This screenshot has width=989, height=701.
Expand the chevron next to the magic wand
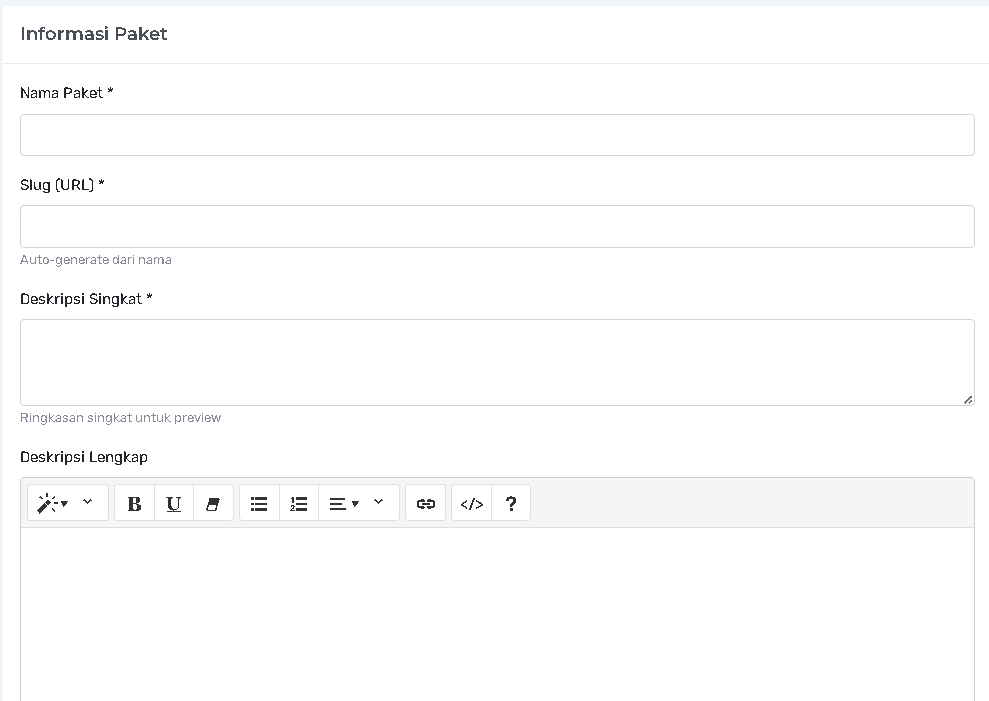coord(88,502)
